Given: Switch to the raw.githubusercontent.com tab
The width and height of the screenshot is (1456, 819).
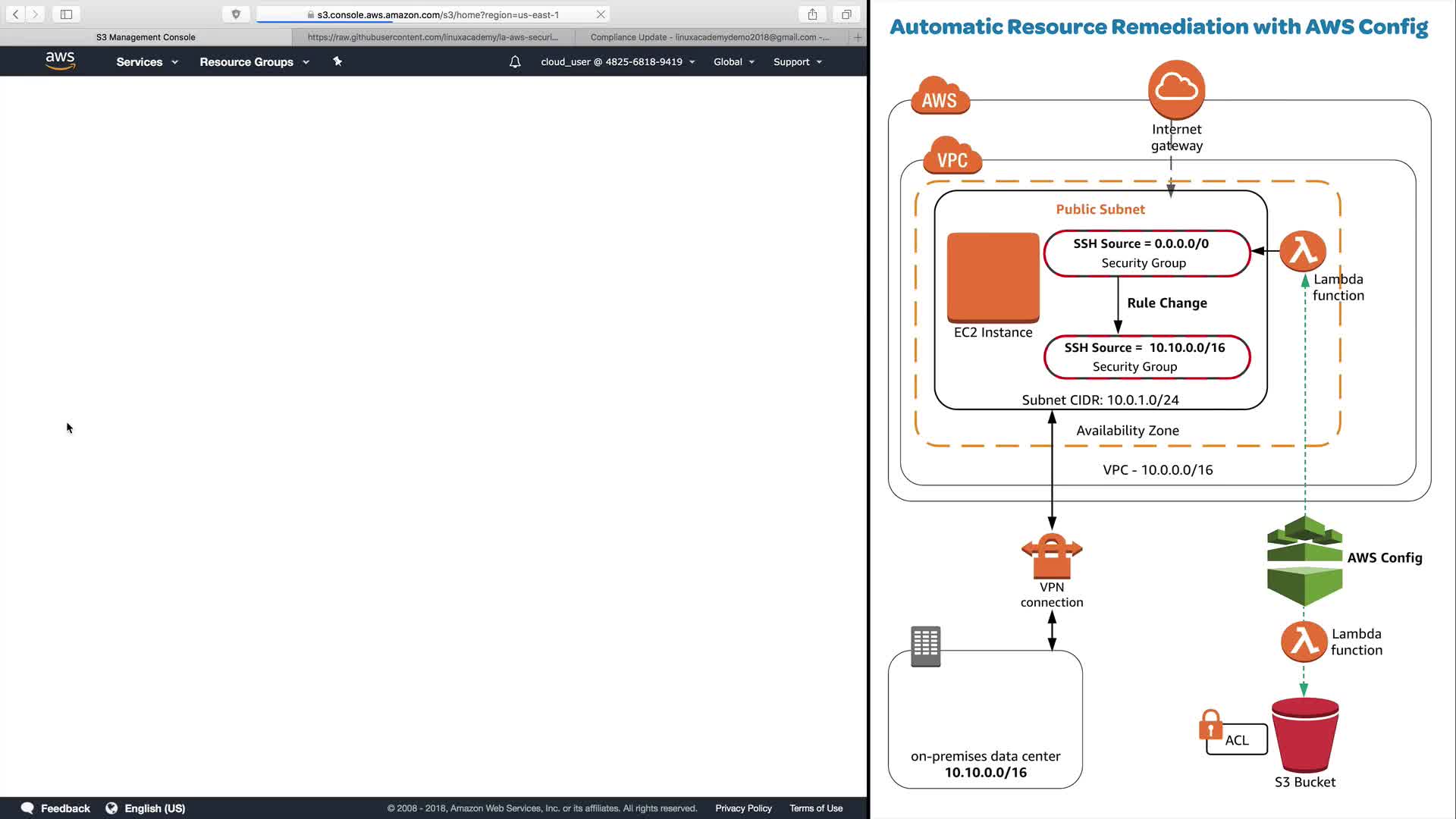Looking at the screenshot, I should click(432, 37).
